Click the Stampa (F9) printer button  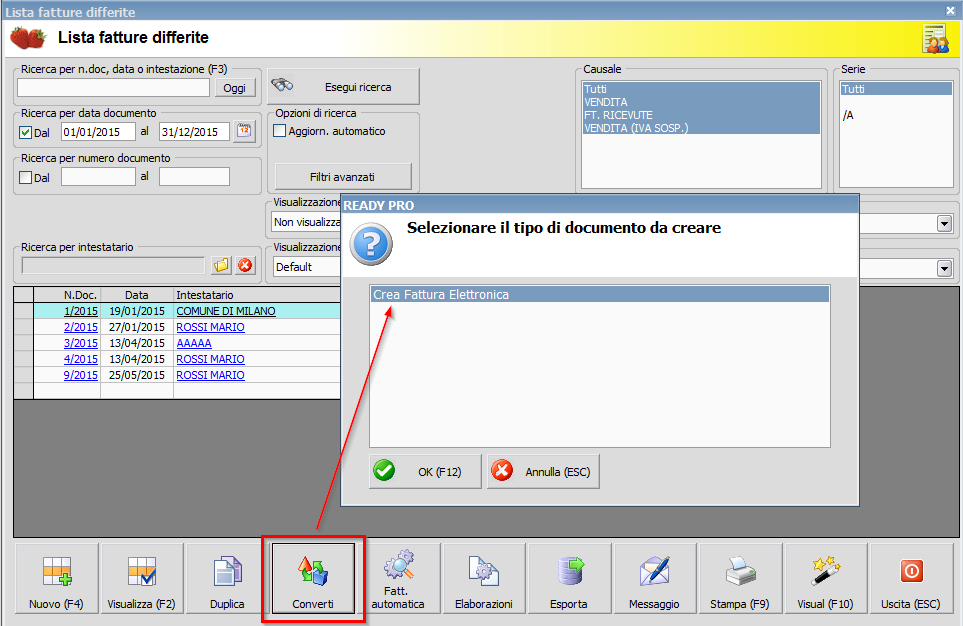click(740, 578)
